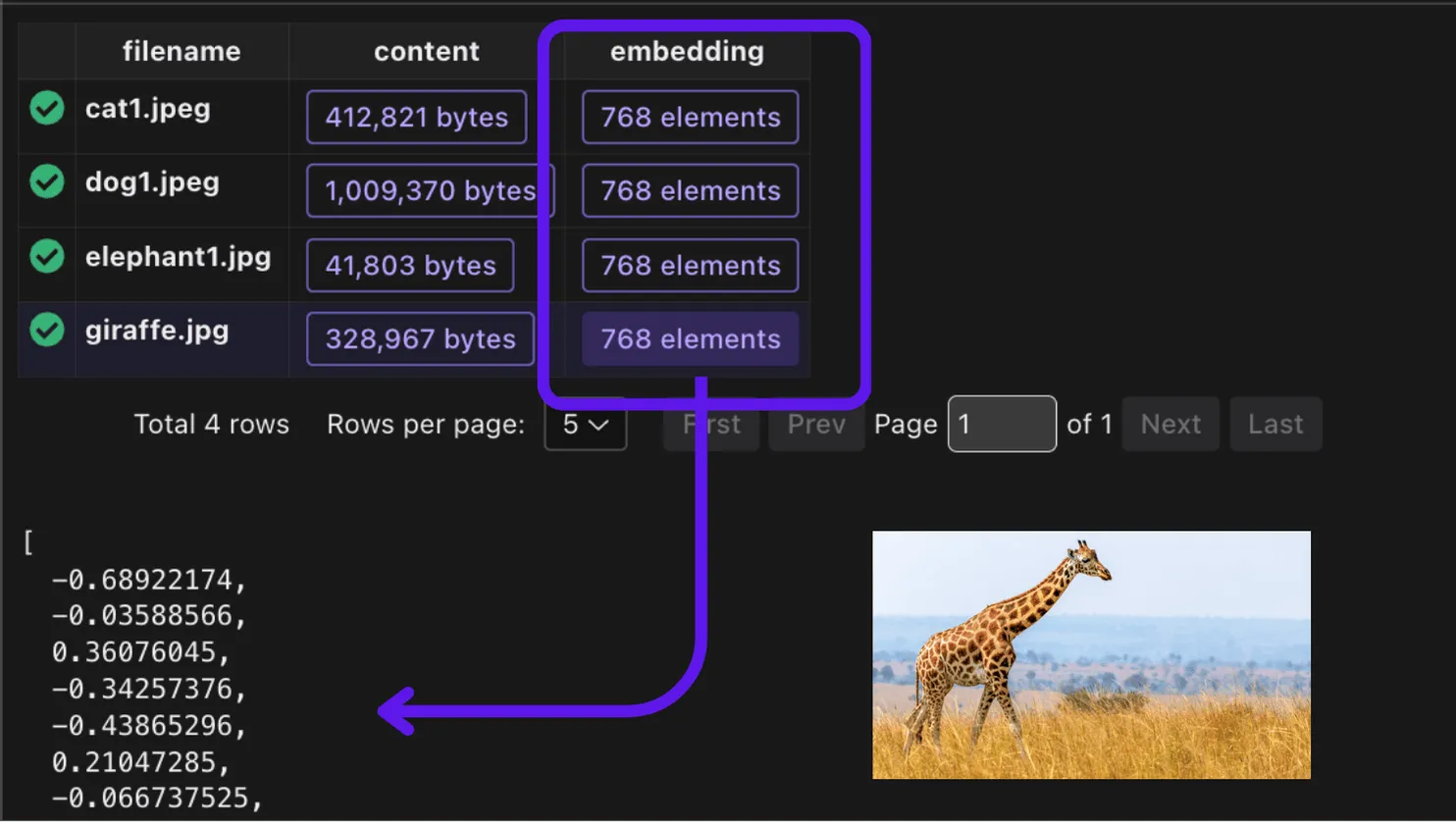Open the 328,967 bytes content of giraffe.jpg
Viewport: 1456px width, 824px height.
click(419, 338)
